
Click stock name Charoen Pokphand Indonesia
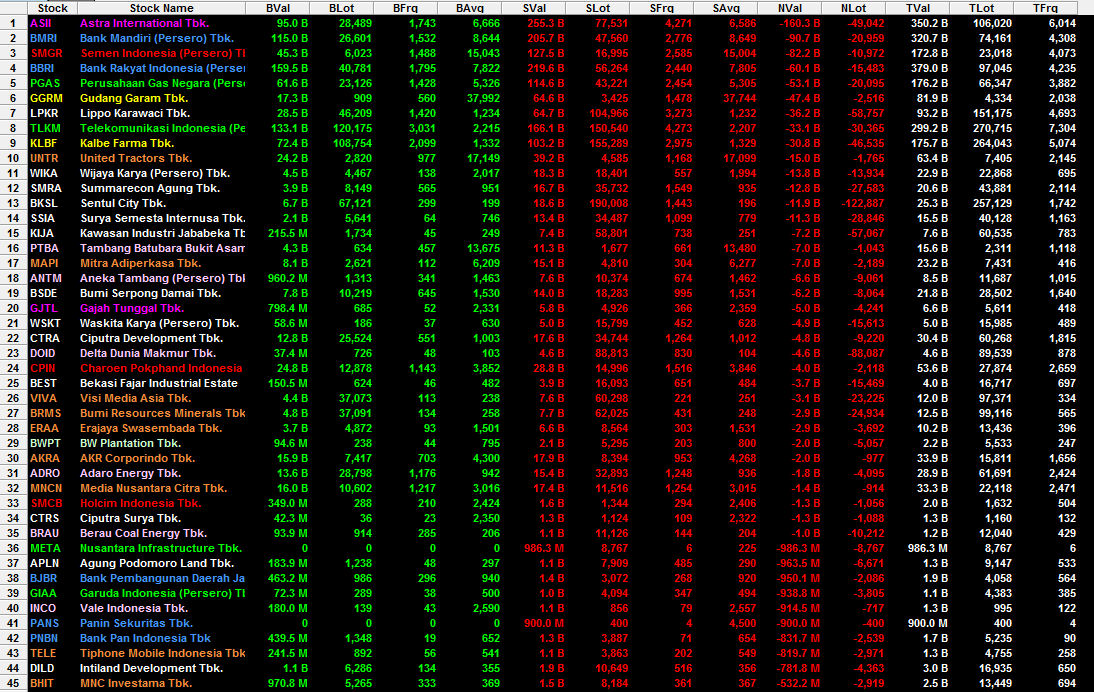(161, 368)
